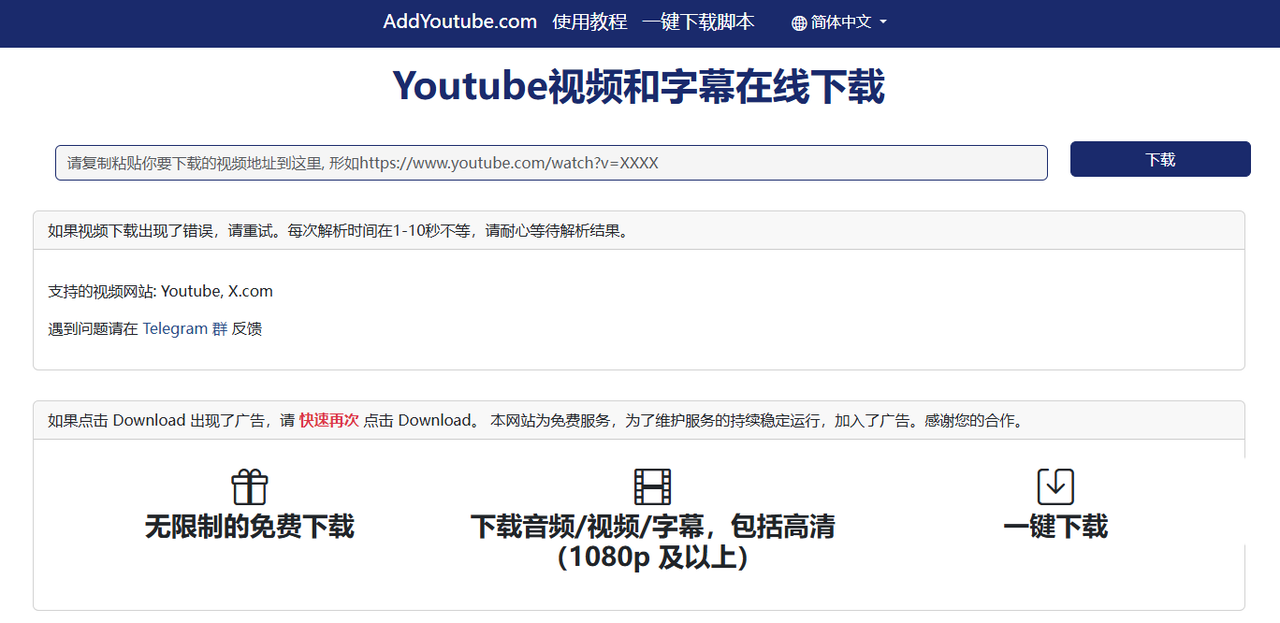
Task: Click the gift icon above 无限制的免费下载
Action: [x=250, y=487]
